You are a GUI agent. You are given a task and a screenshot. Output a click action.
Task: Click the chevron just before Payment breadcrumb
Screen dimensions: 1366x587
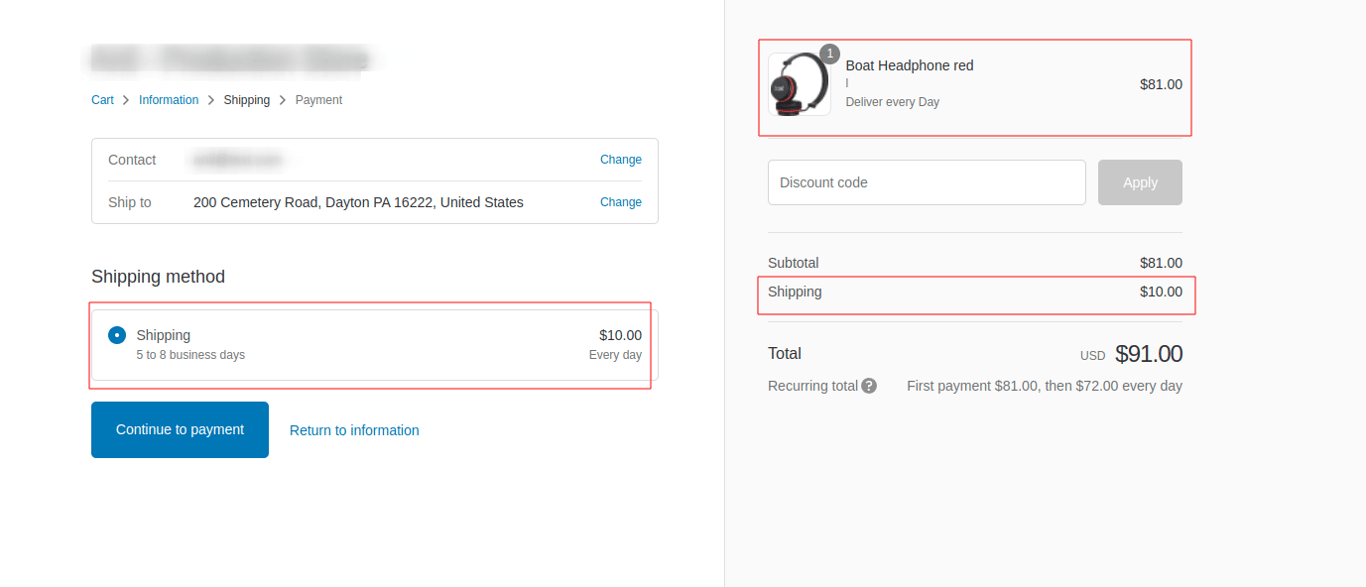tap(283, 100)
